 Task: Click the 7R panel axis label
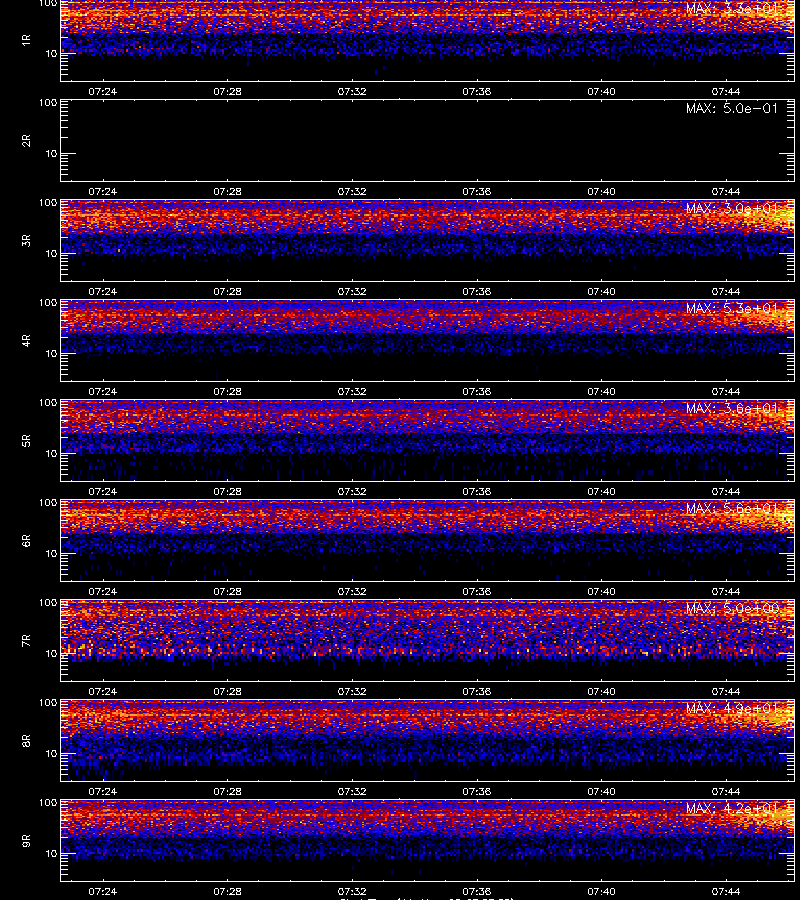click(x=26, y=641)
